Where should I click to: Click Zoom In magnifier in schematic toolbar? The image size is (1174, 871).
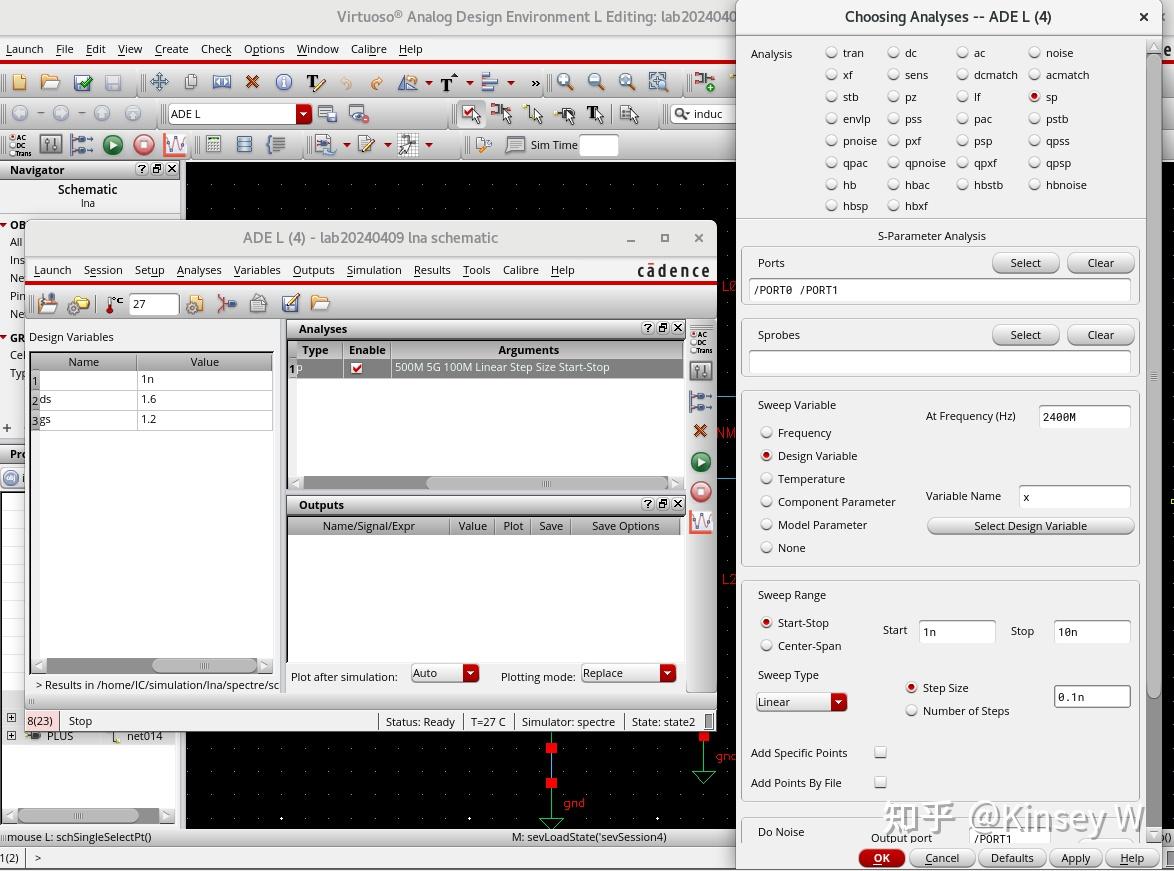pos(565,82)
